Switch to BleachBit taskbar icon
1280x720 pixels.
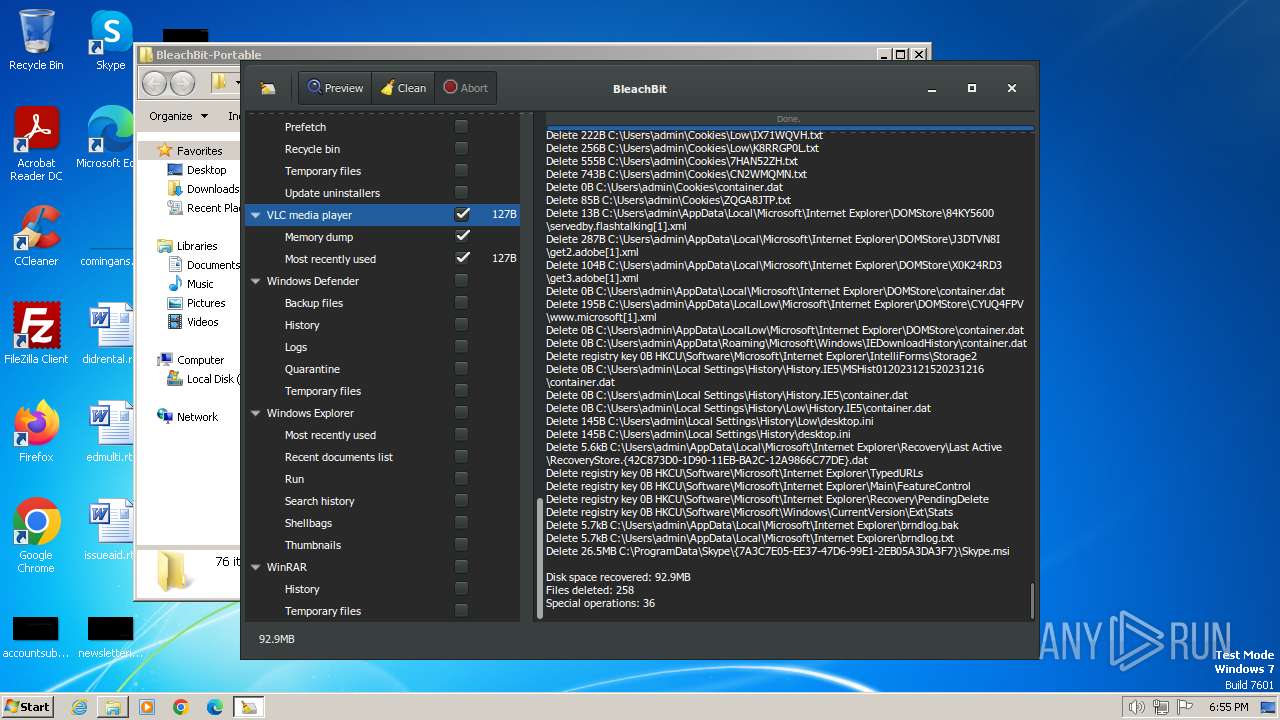click(248, 707)
